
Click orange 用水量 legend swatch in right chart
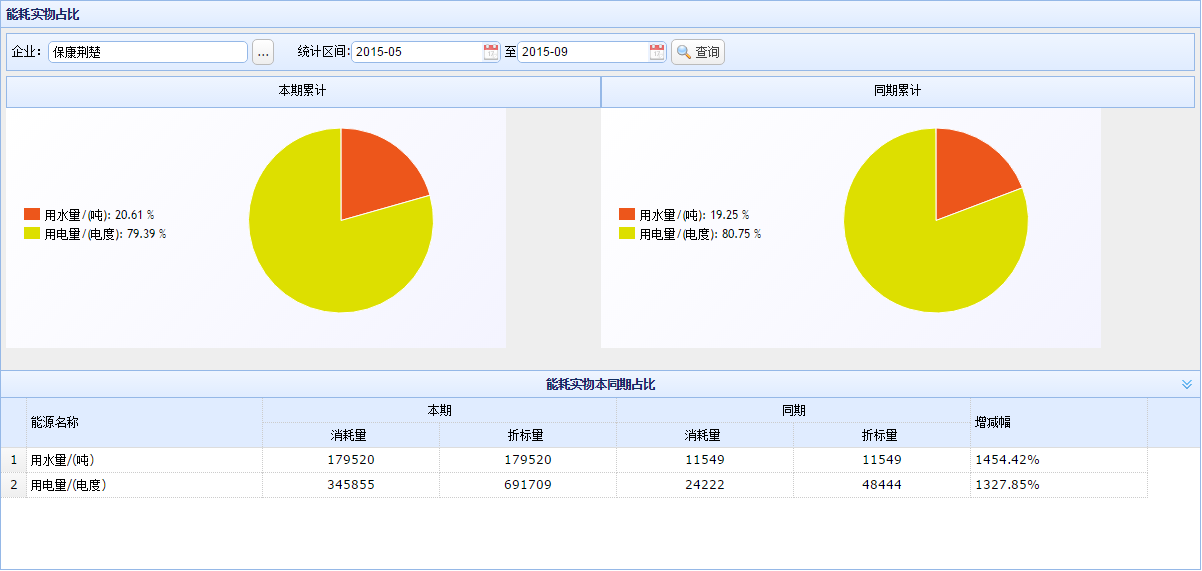[x=627, y=215]
